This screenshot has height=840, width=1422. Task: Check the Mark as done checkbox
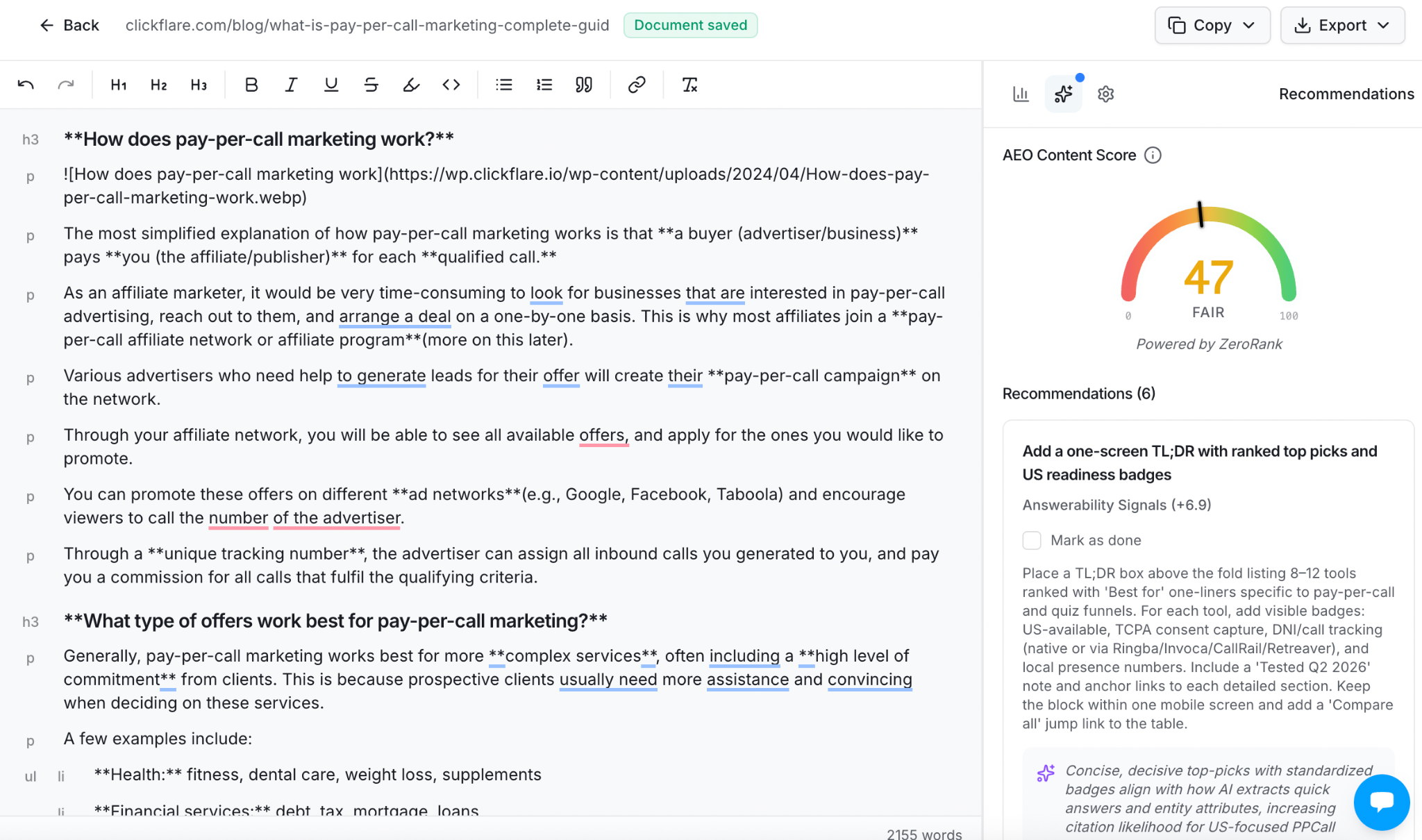(1032, 540)
